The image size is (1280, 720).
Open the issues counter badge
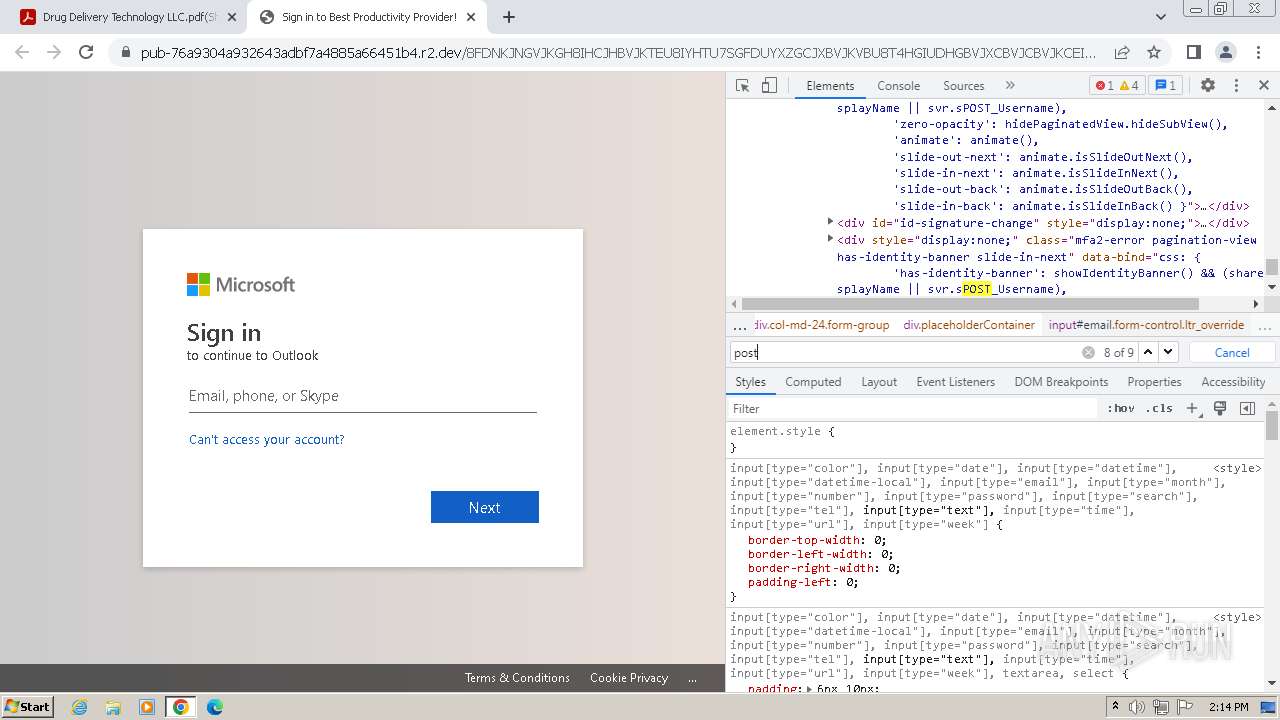pyautogui.click(x=1166, y=86)
